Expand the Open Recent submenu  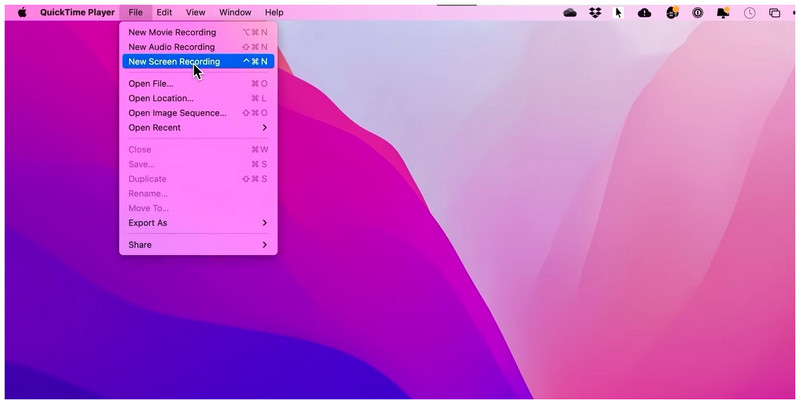[x=198, y=128]
